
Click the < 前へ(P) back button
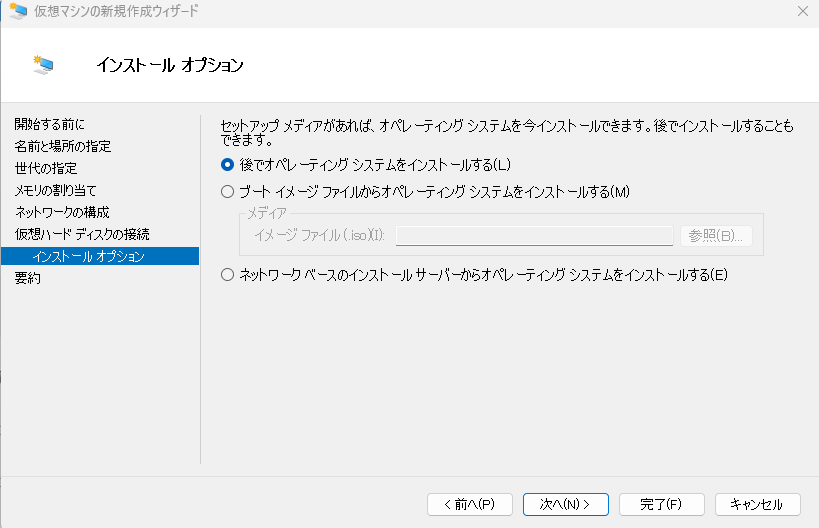pos(469,504)
